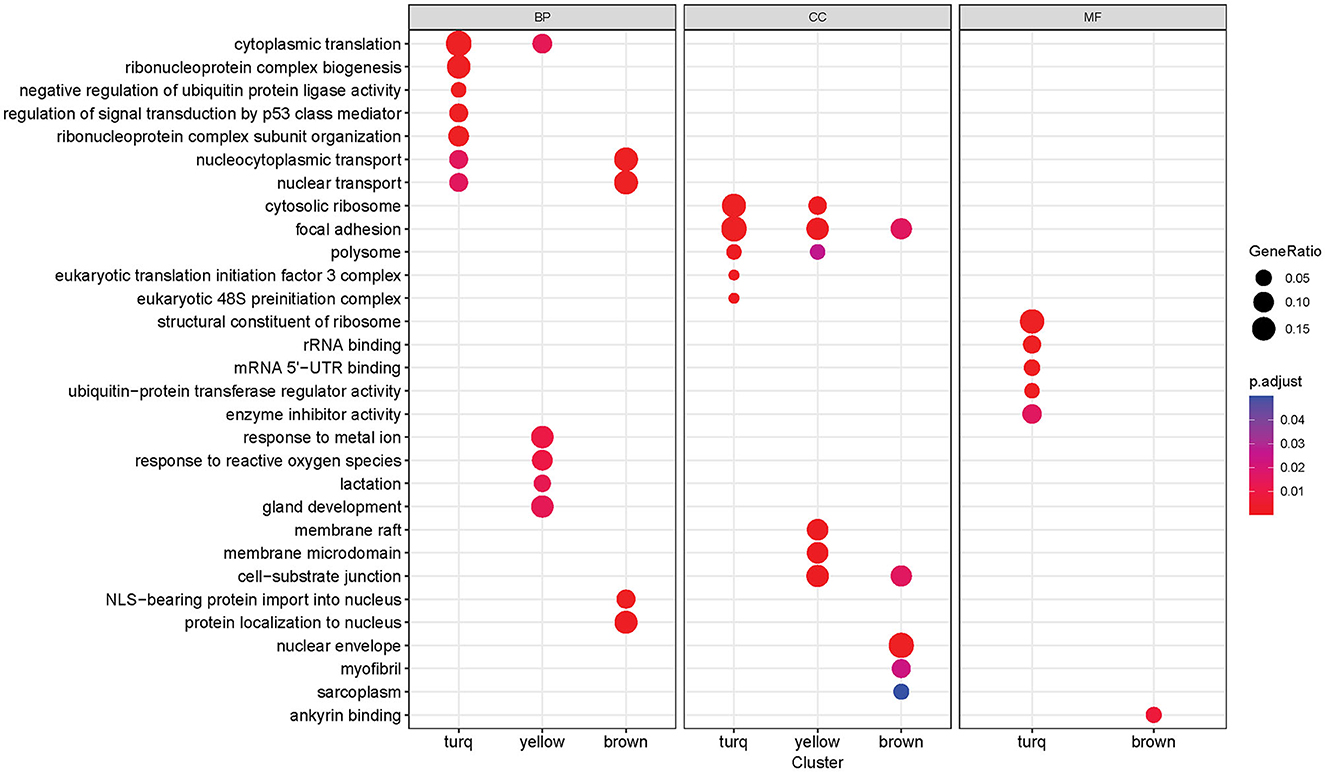Click the 'rRNA binding' label
Image resolution: width=1325 pixels, height=772 pixels.
click(x=354, y=345)
